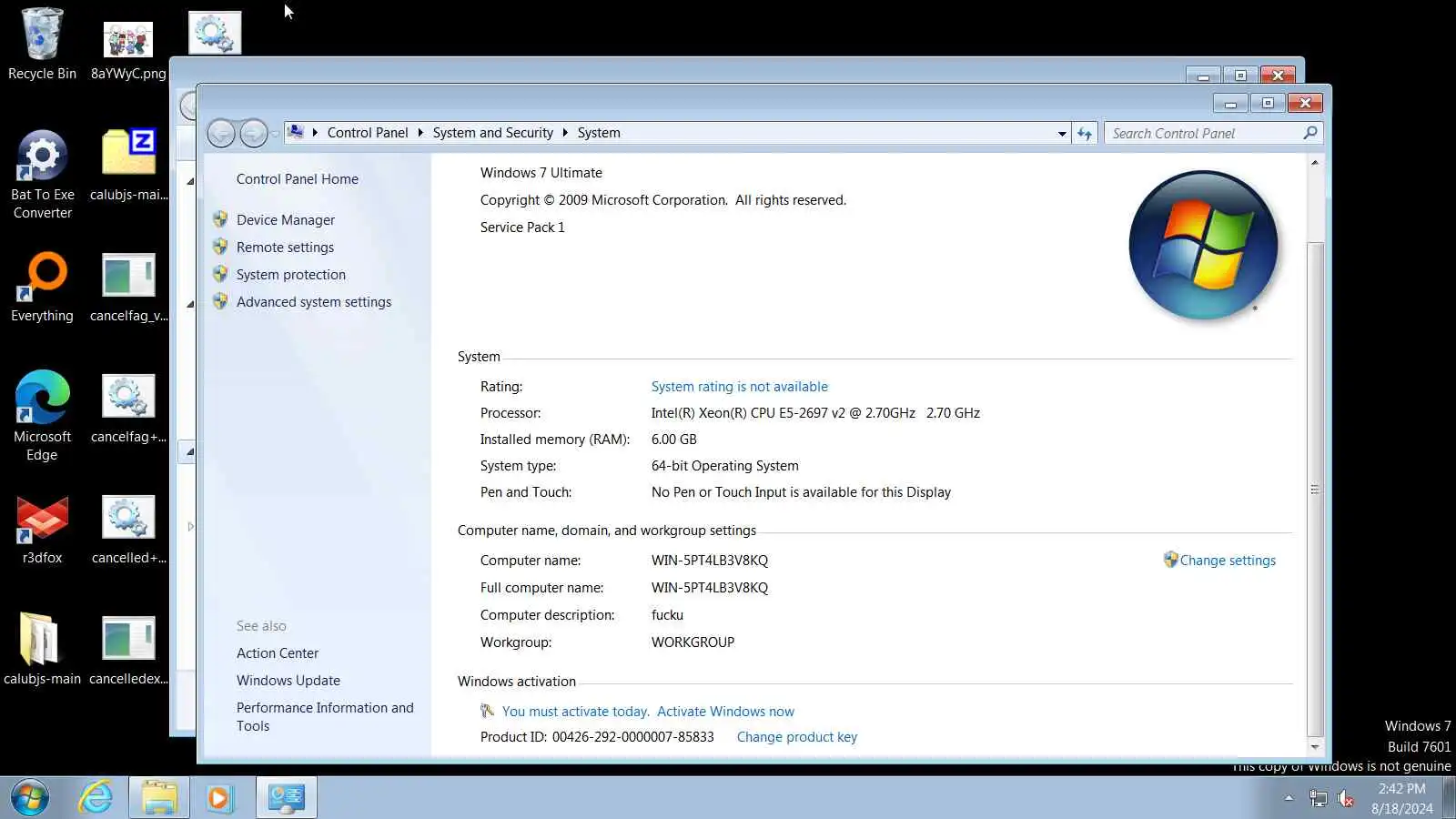Click Change product key link
1456x819 pixels.
coord(796,737)
